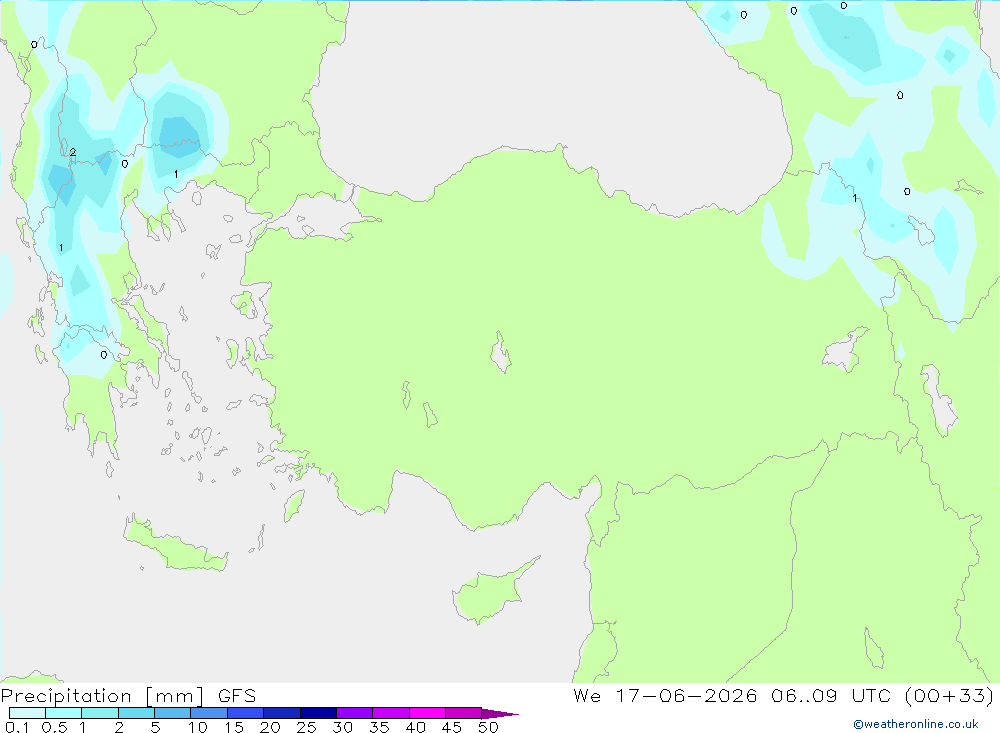Choose the 15–20 mm legend color swatch
This screenshot has width=1000, height=733.
[246, 713]
